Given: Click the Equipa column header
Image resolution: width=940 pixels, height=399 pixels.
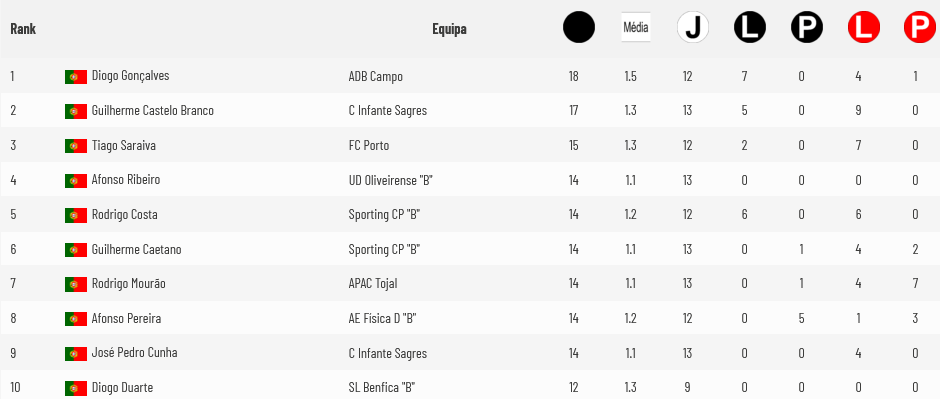Looking at the screenshot, I should point(449,29).
